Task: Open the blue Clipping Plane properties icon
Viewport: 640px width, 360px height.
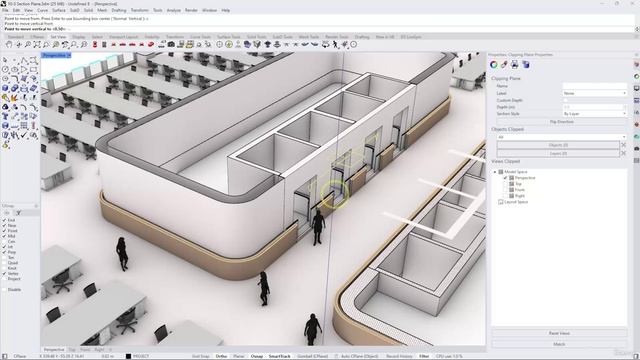Action: (x=526, y=64)
